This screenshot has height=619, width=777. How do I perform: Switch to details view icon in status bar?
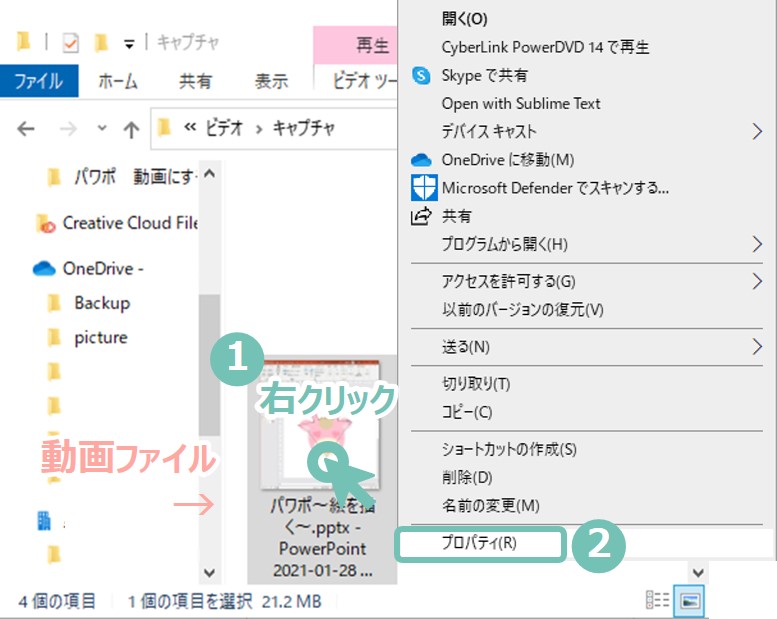click(658, 601)
